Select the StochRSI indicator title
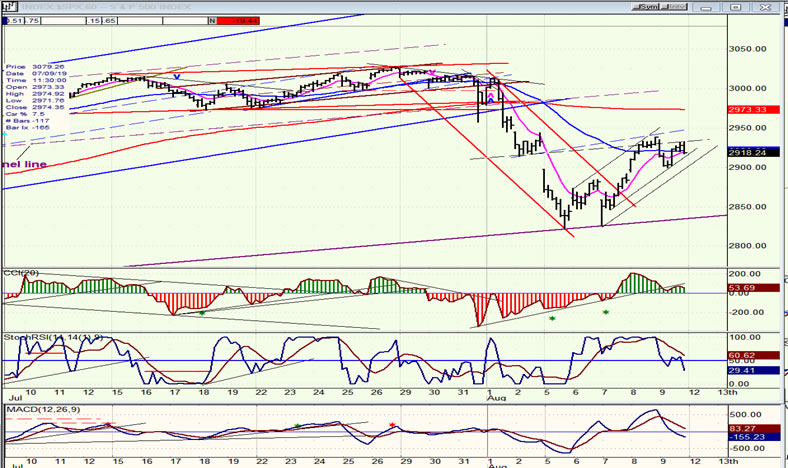 coord(53,337)
